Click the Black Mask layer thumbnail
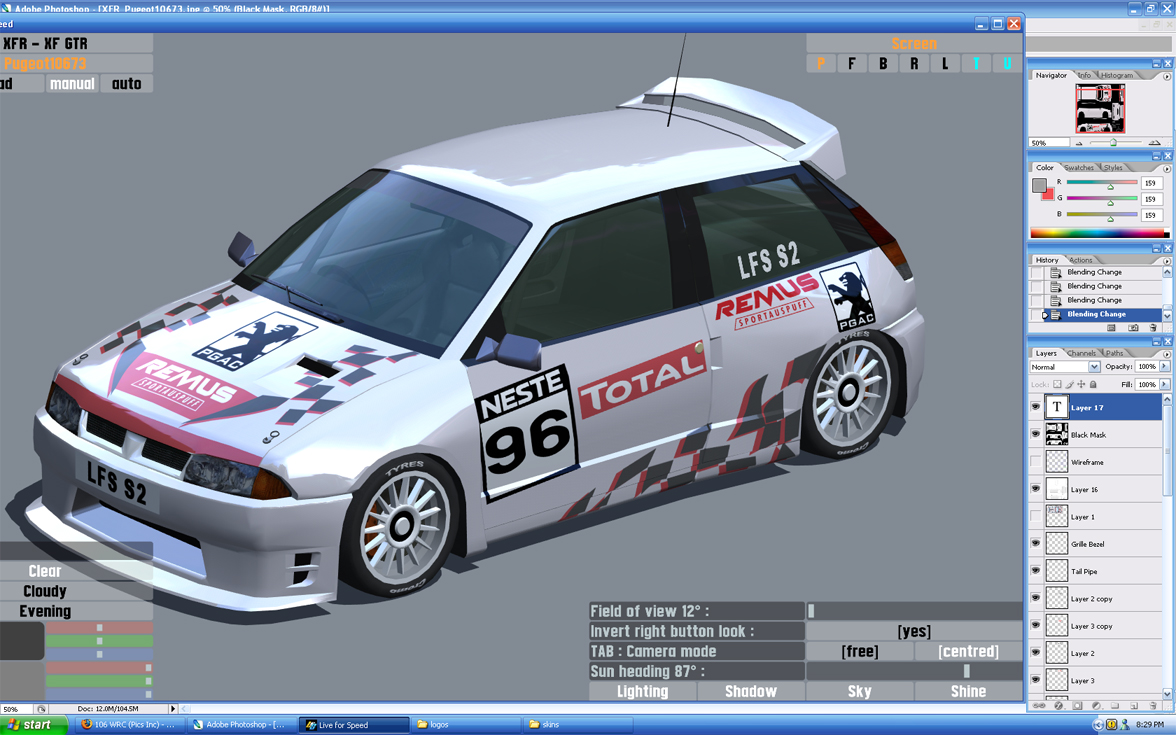The image size is (1176, 735). click(x=1057, y=434)
